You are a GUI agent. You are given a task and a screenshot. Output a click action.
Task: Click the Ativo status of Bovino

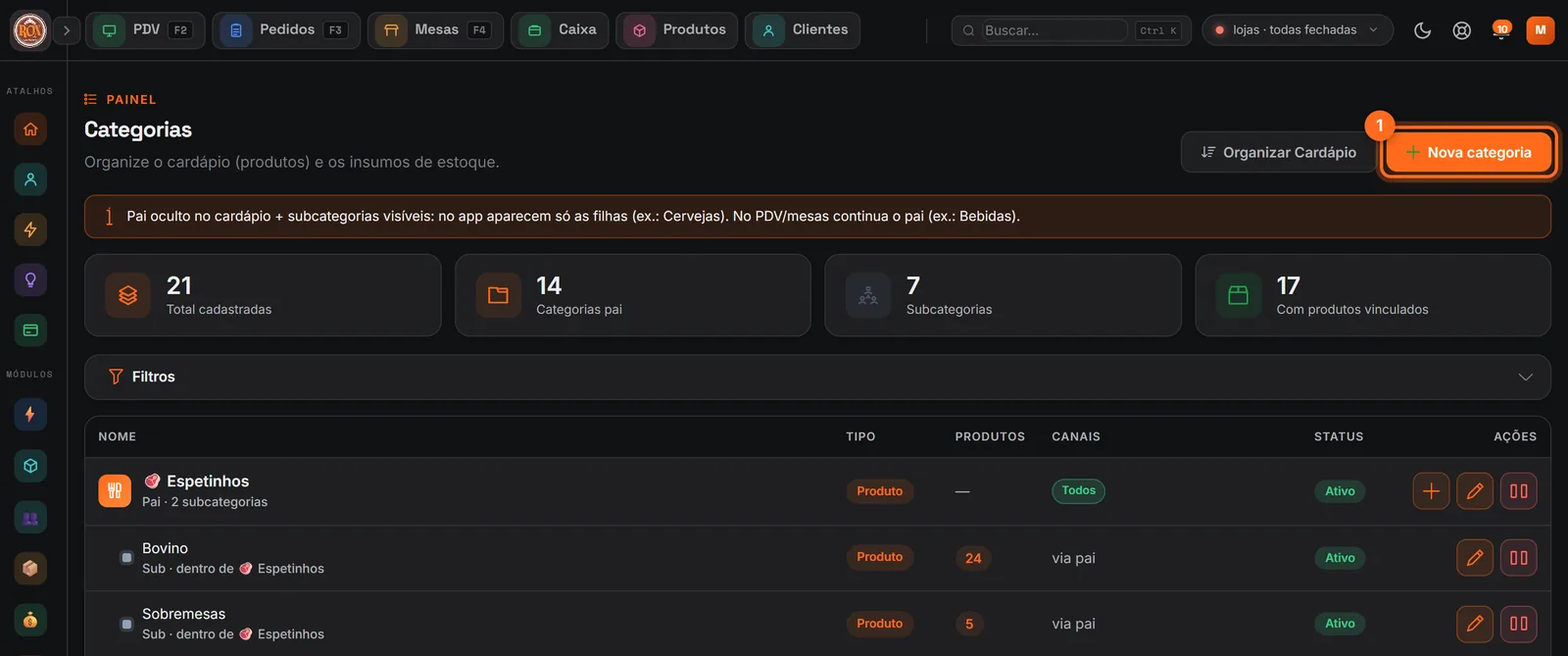(1340, 558)
